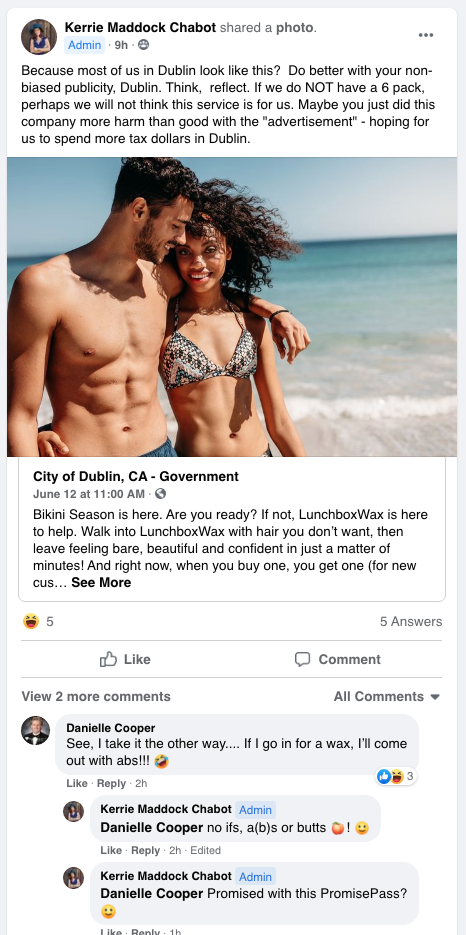Click the globe public icon under City of Dublin
The width and height of the screenshot is (466, 935).
[161, 494]
